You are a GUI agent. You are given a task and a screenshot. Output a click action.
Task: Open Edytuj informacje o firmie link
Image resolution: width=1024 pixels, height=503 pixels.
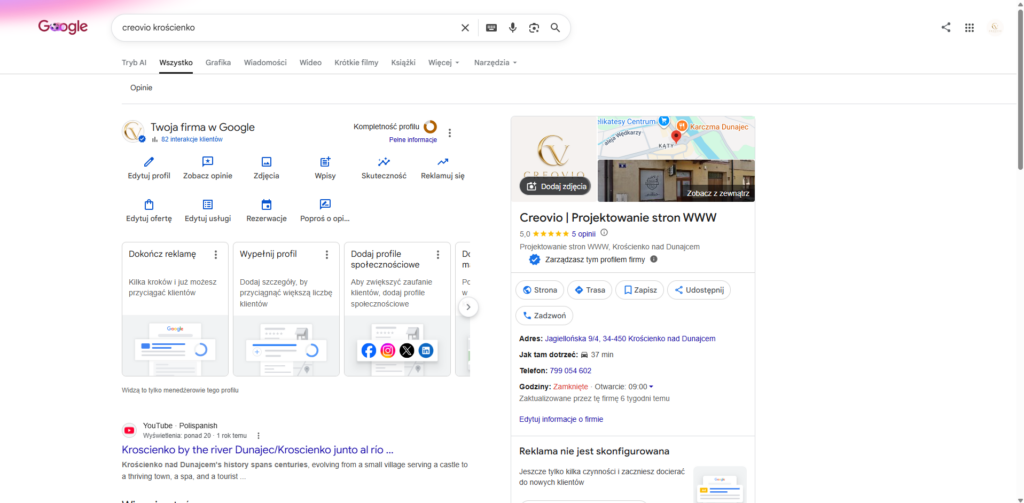[x=561, y=419]
